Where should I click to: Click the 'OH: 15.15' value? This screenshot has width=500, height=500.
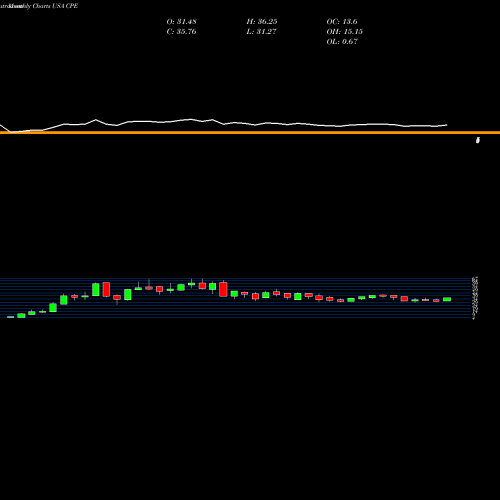tap(344, 32)
